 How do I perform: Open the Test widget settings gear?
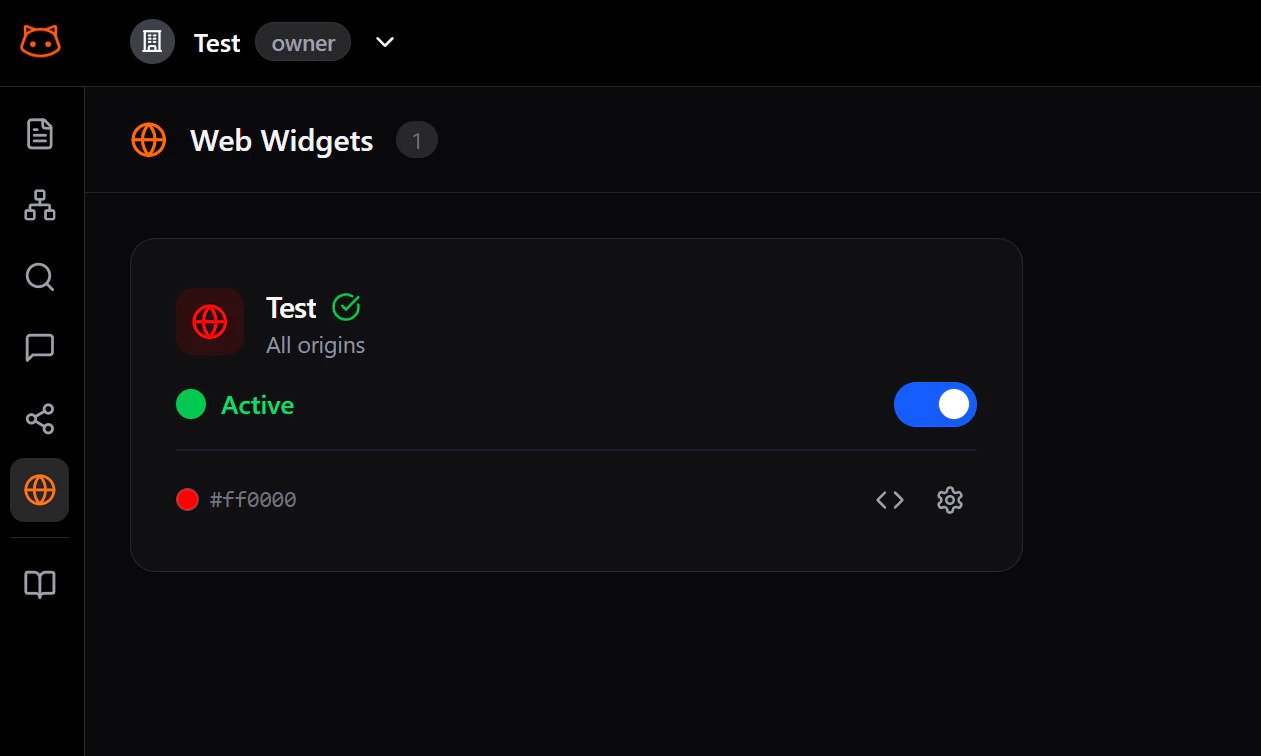[x=949, y=500]
